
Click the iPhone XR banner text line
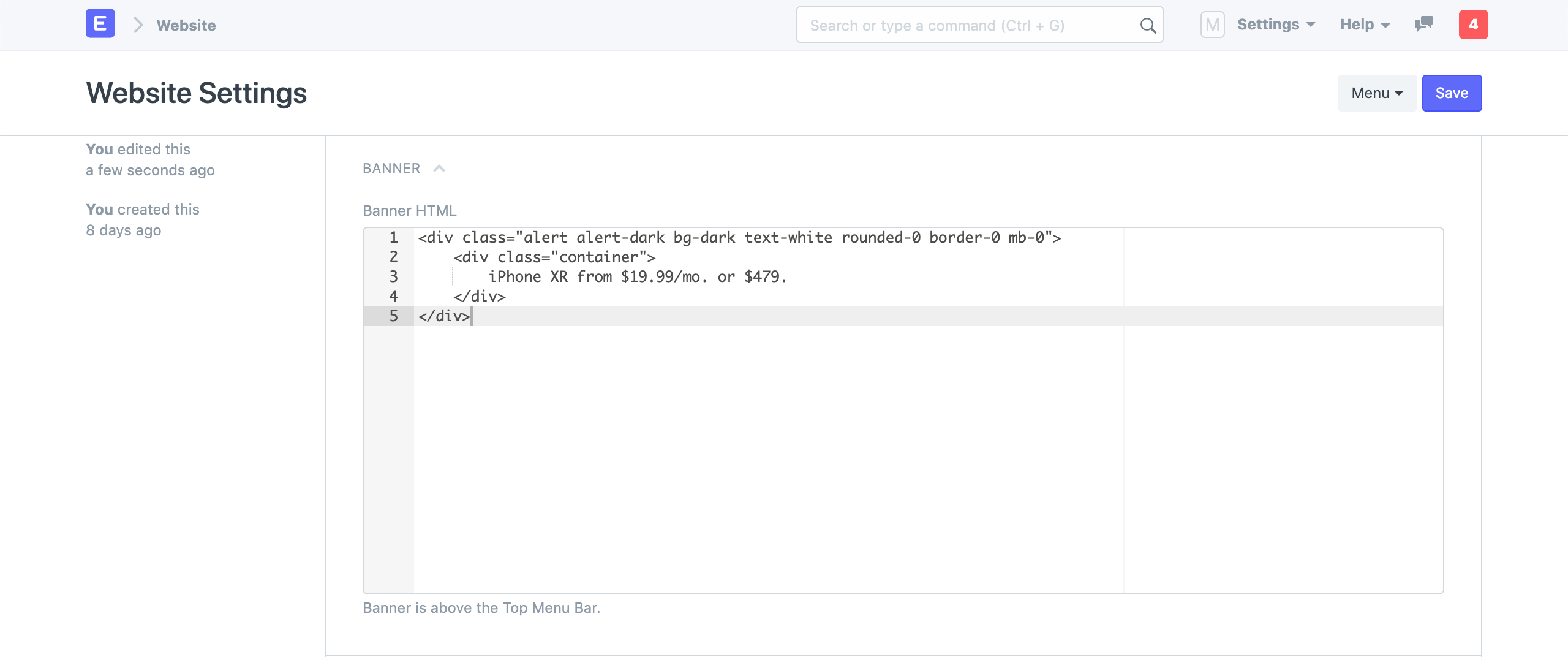(x=637, y=277)
